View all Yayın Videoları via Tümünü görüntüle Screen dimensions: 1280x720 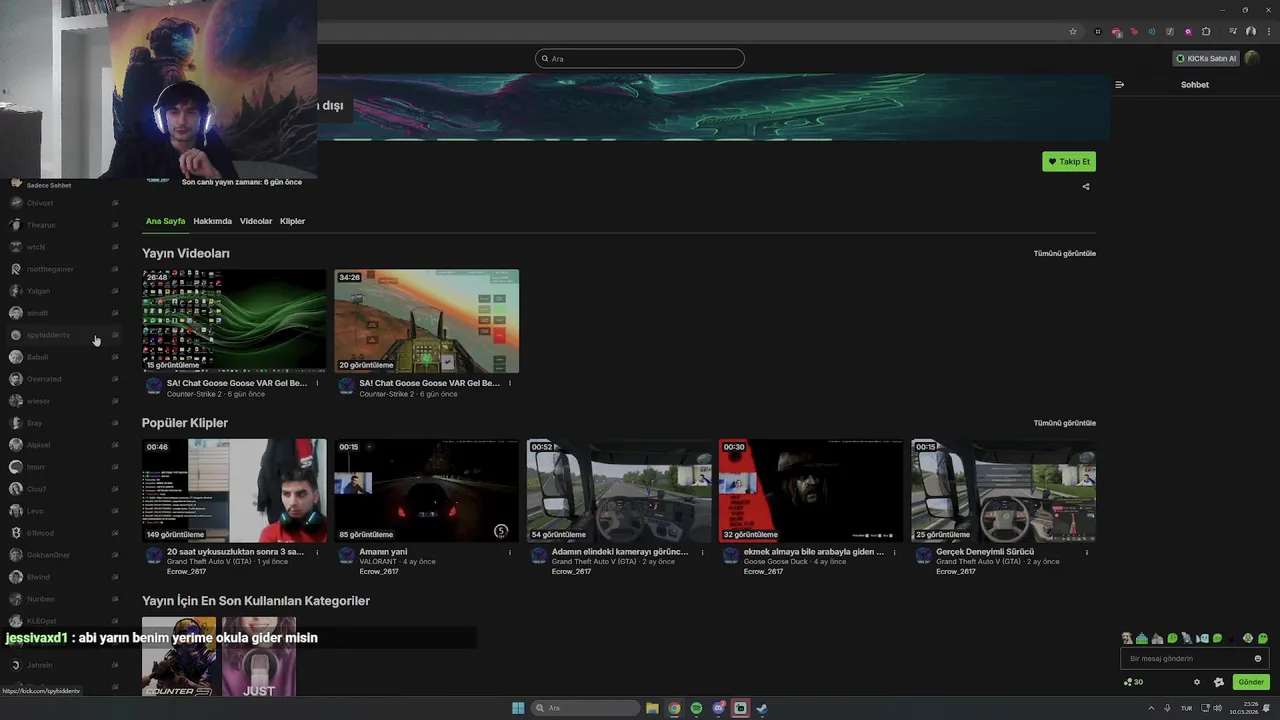pos(1065,253)
